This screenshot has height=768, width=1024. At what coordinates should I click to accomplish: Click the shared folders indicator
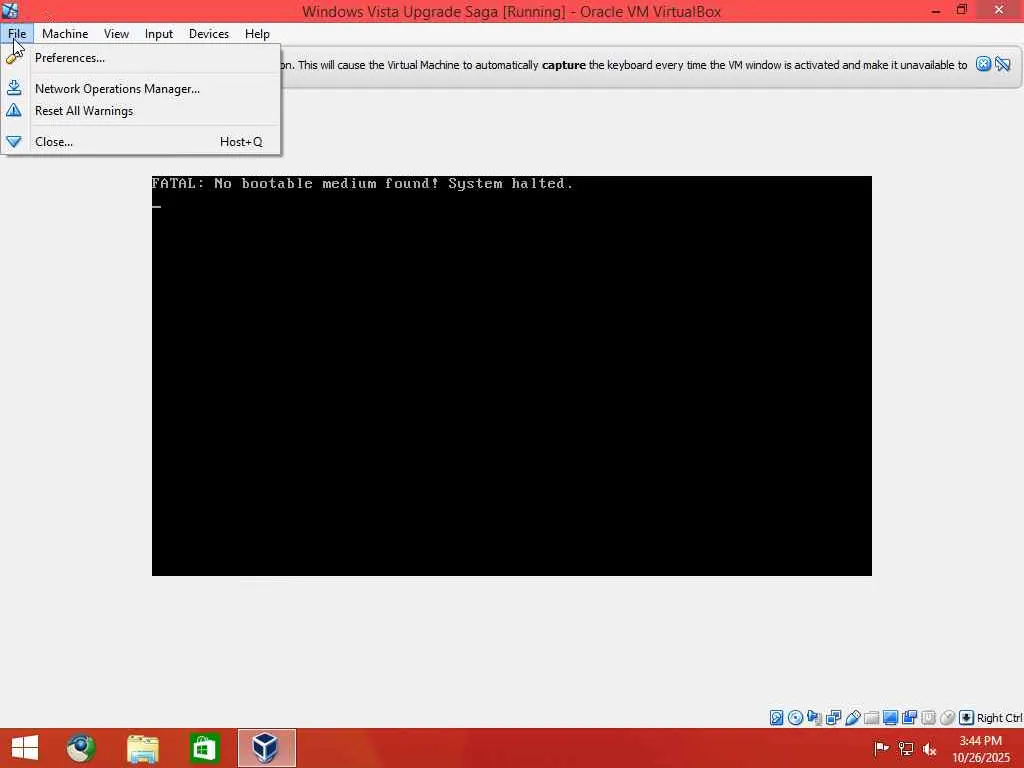pos(871,717)
